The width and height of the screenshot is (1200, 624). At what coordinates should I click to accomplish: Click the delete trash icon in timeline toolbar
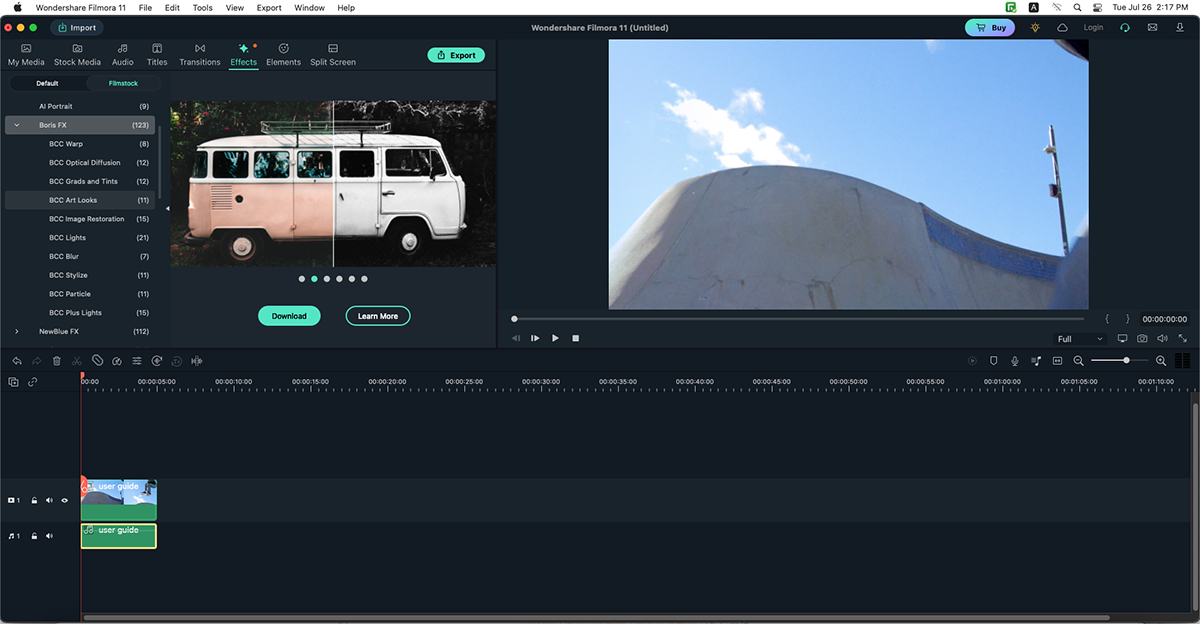57,360
